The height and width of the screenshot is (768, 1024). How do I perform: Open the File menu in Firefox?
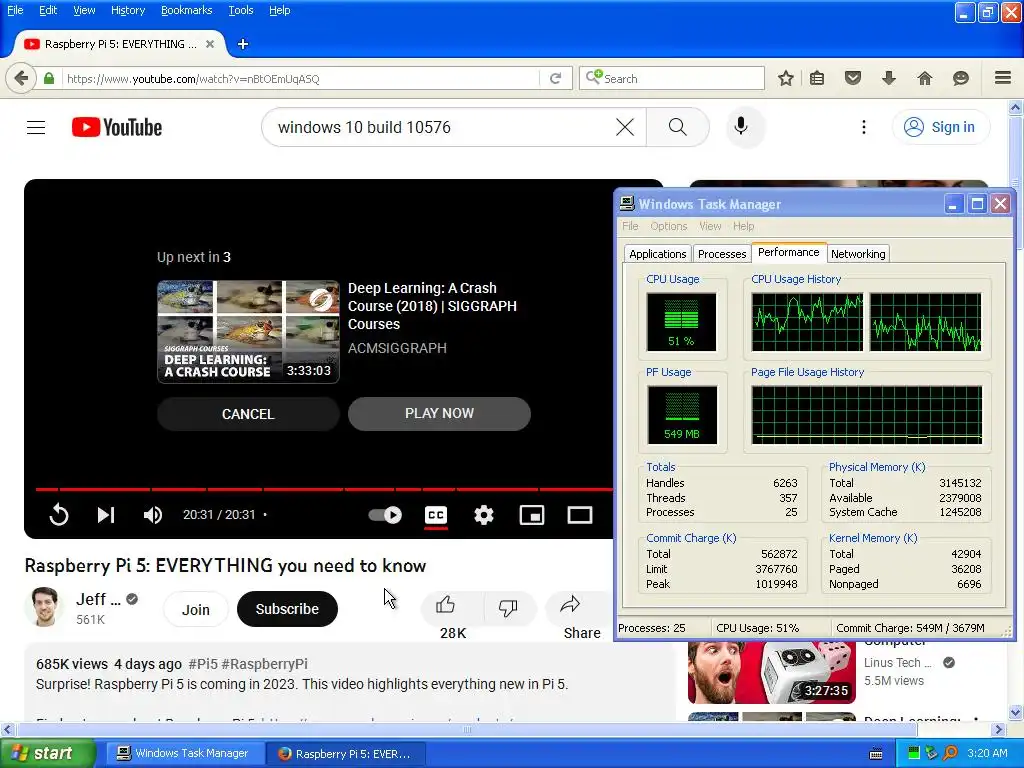click(x=15, y=10)
